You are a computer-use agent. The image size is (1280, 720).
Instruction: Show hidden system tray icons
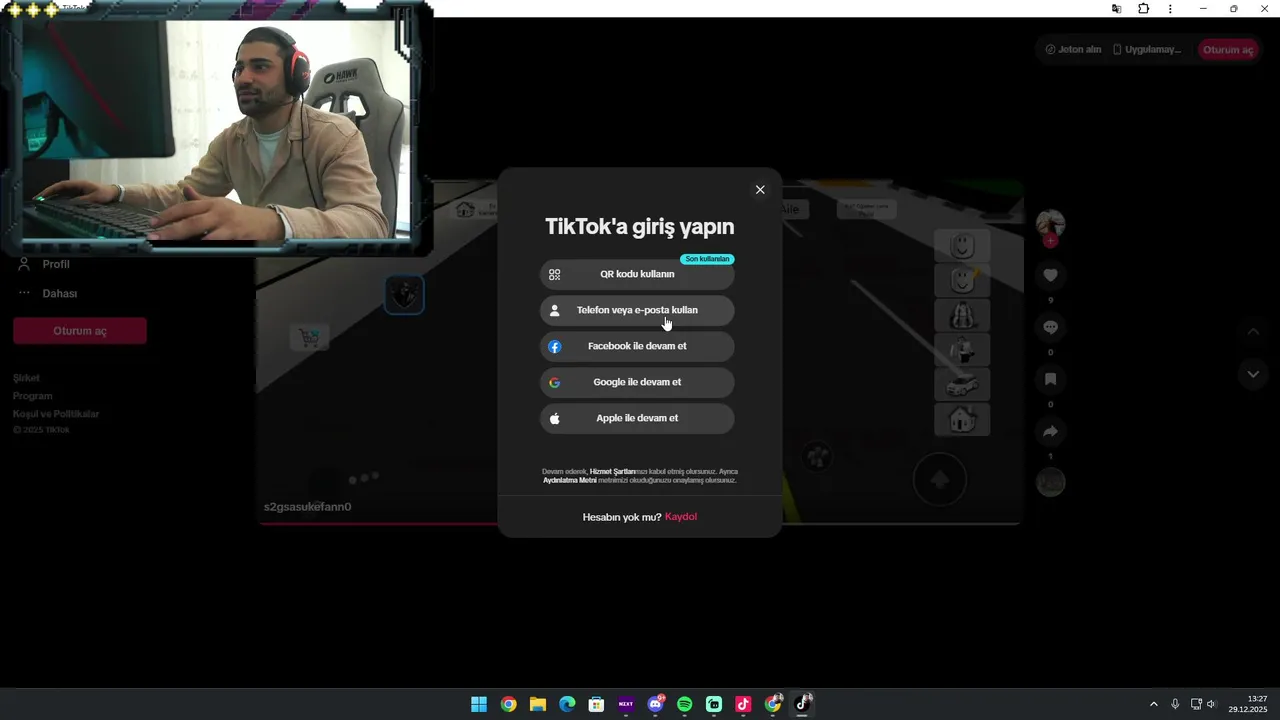(1154, 704)
